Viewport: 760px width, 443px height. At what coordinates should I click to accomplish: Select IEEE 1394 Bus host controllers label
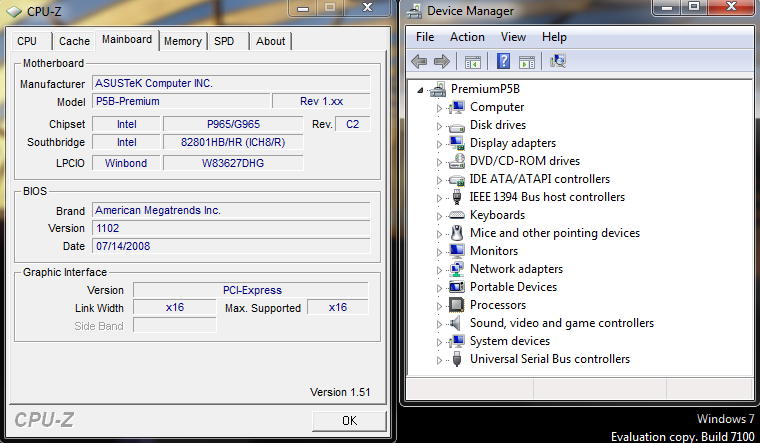547,197
